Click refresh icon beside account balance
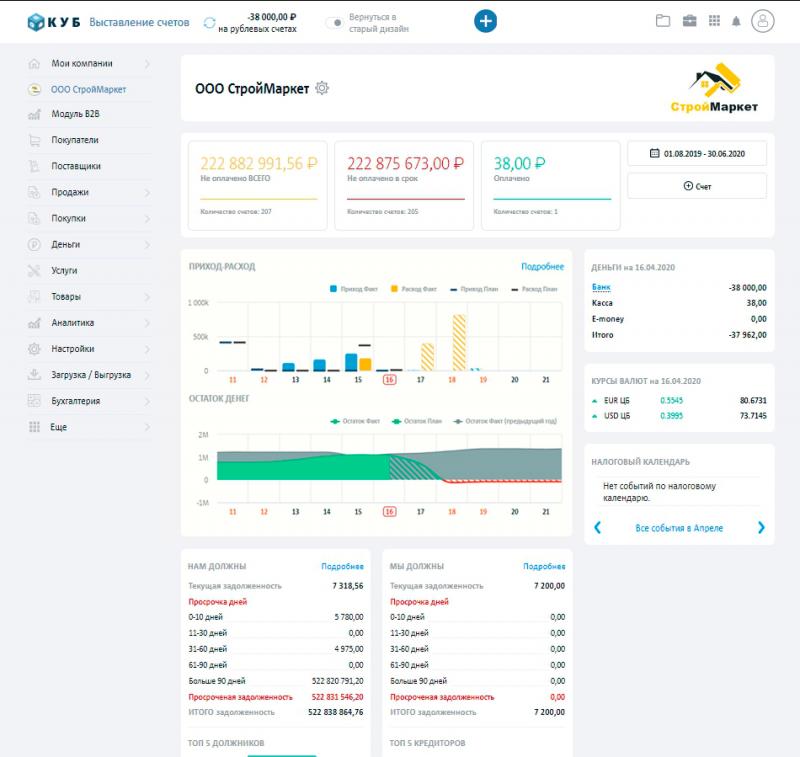This screenshot has width=800, height=757. point(209,22)
